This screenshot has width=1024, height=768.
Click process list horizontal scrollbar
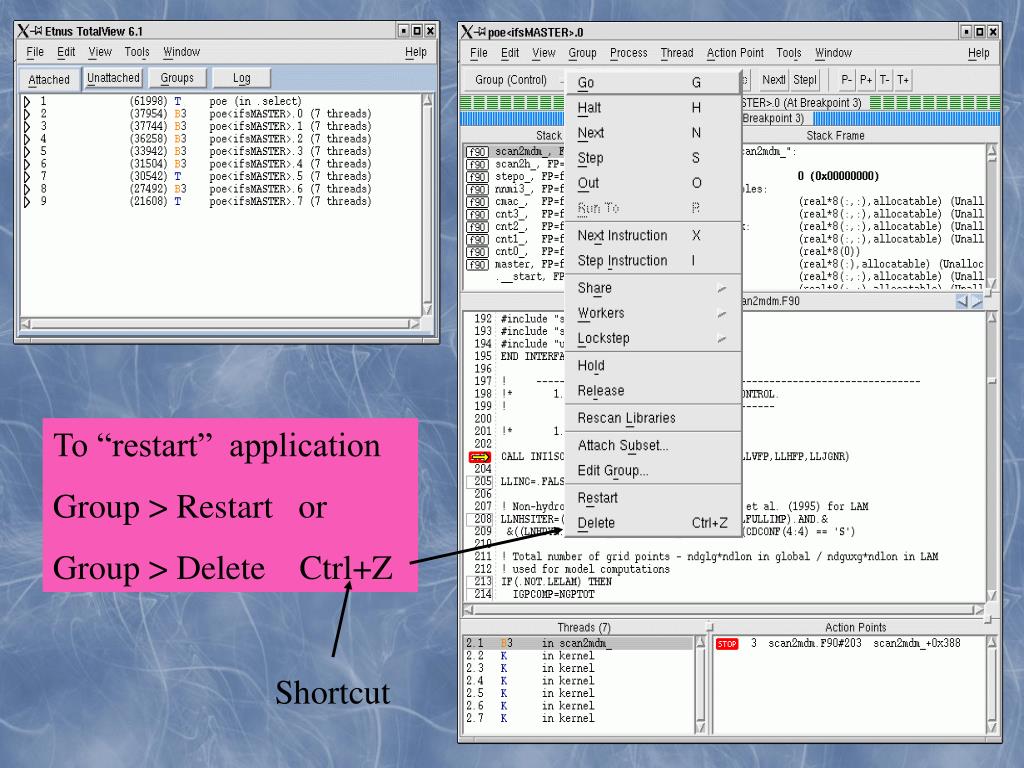point(220,323)
